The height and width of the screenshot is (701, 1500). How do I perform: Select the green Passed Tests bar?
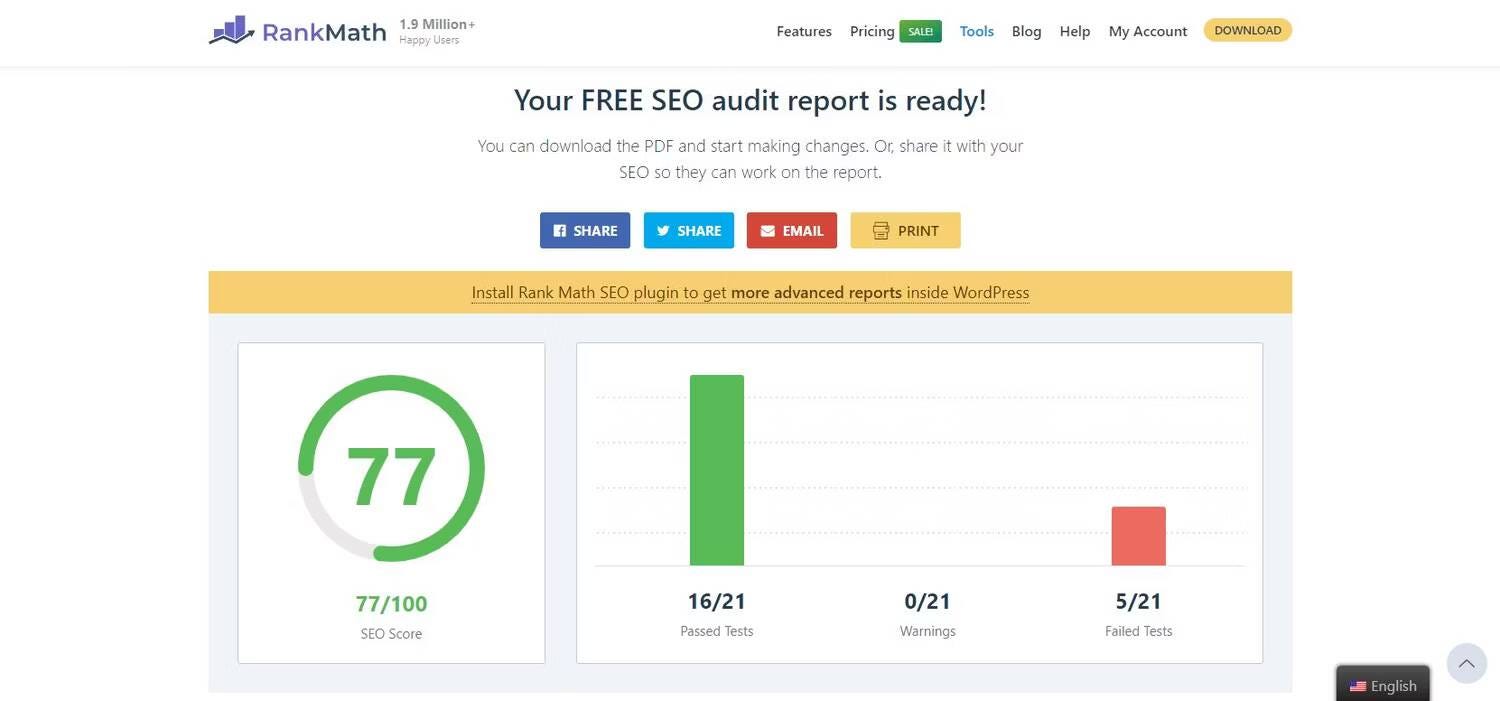[717, 470]
